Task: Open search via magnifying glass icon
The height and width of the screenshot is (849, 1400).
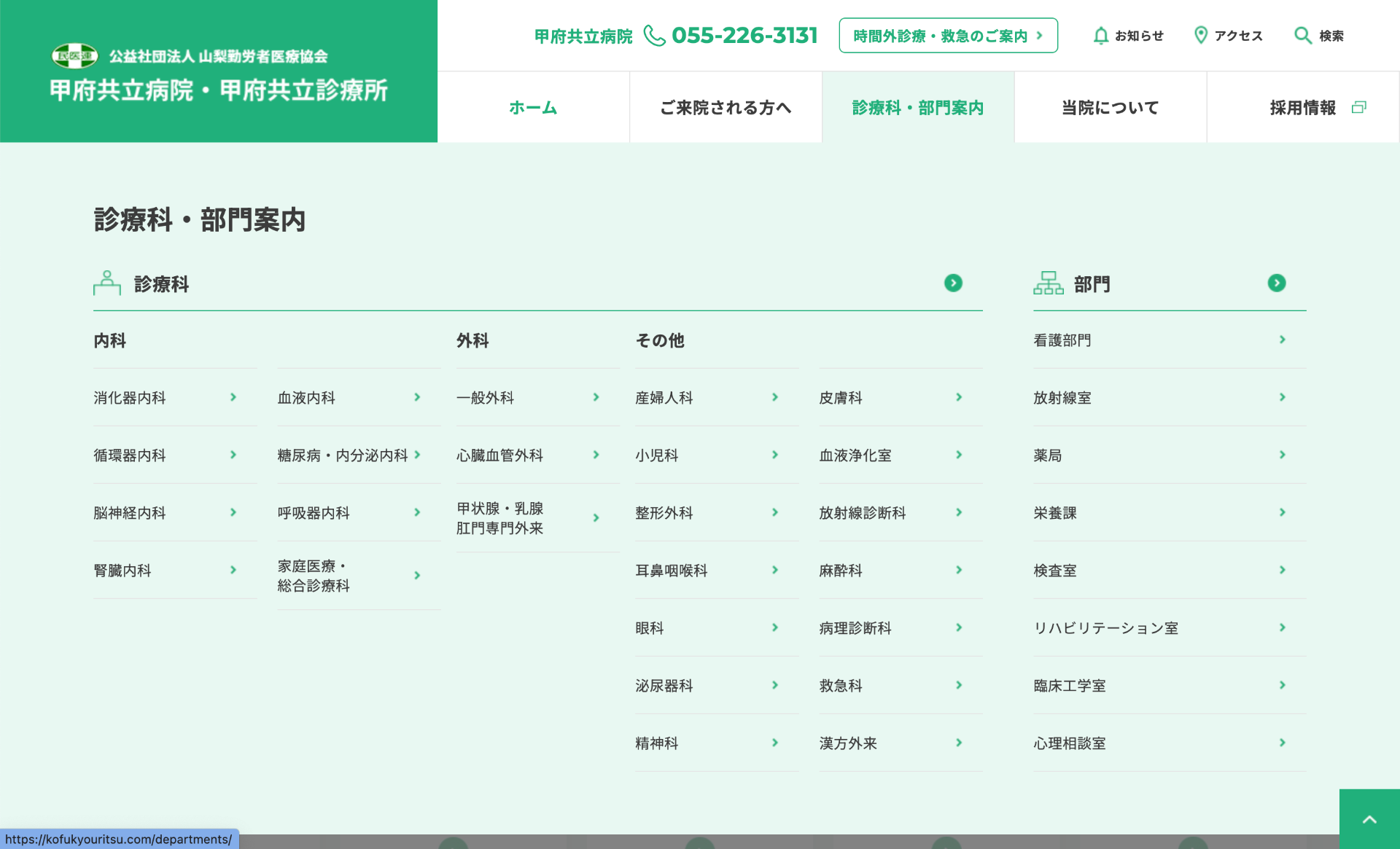Action: pyautogui.click(x=1302, y=35)
